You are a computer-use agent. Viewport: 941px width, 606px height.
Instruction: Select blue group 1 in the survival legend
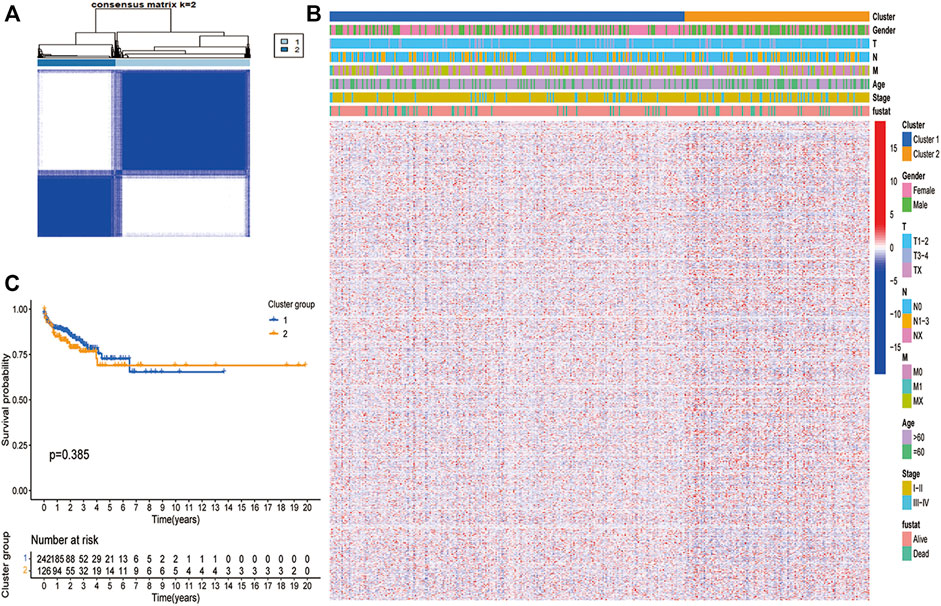click(279, 320)
